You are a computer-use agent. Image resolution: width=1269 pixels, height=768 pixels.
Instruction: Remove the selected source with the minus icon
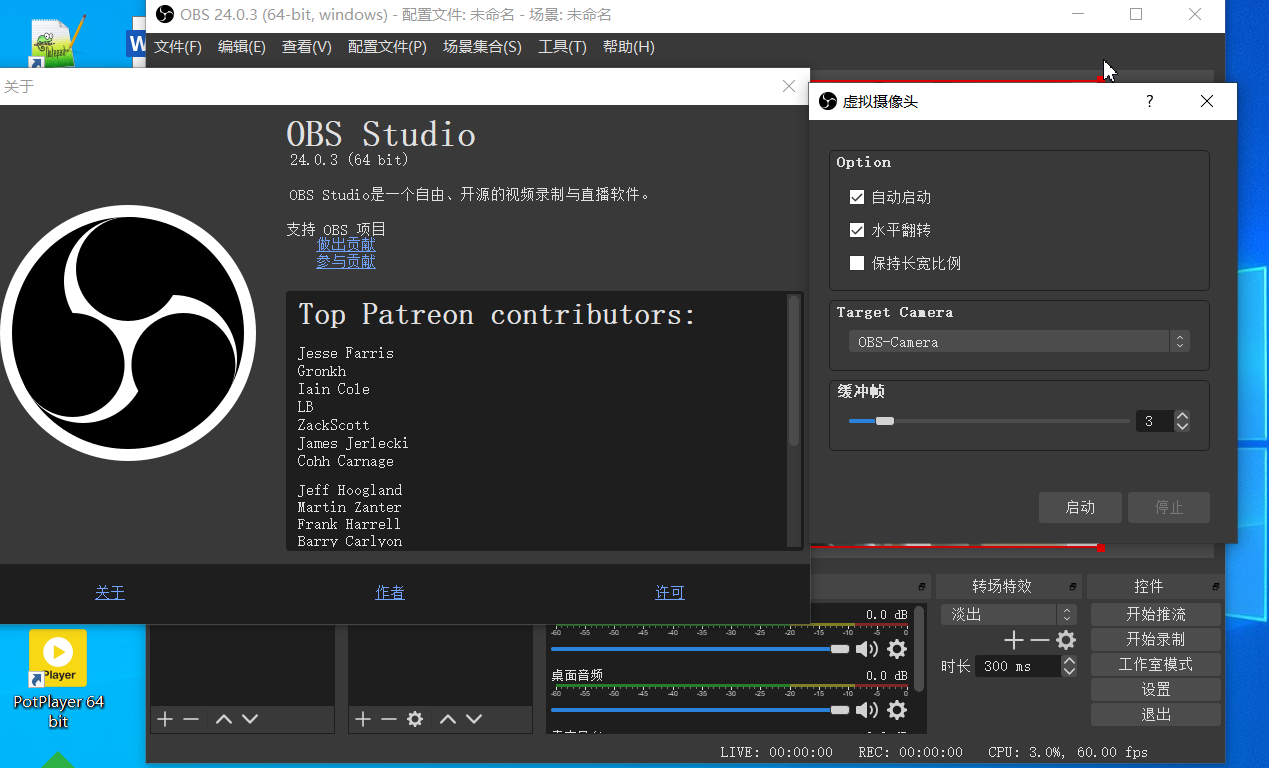point(389,719)
